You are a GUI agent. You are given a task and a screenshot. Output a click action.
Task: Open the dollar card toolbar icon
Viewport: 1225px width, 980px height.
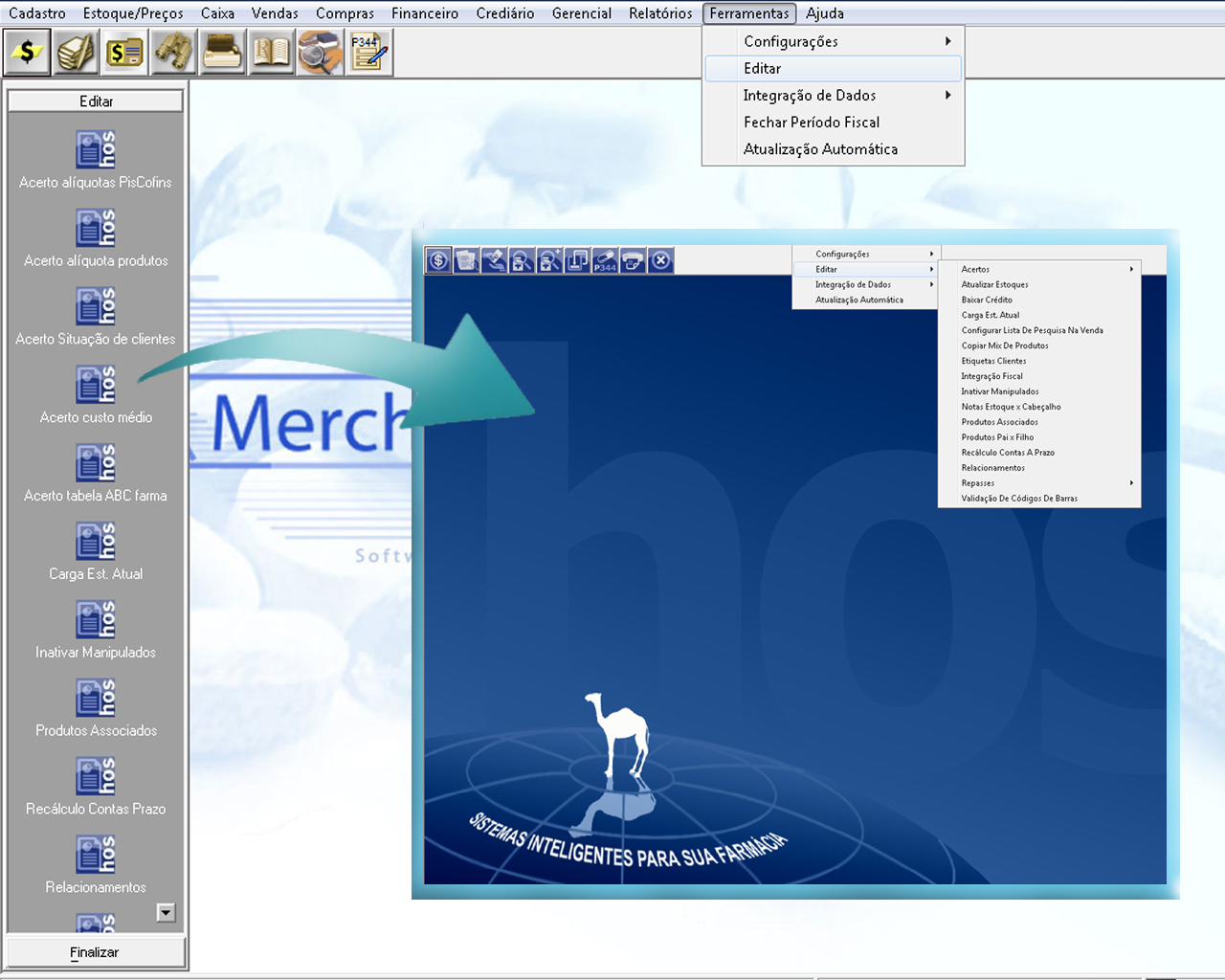124,53
